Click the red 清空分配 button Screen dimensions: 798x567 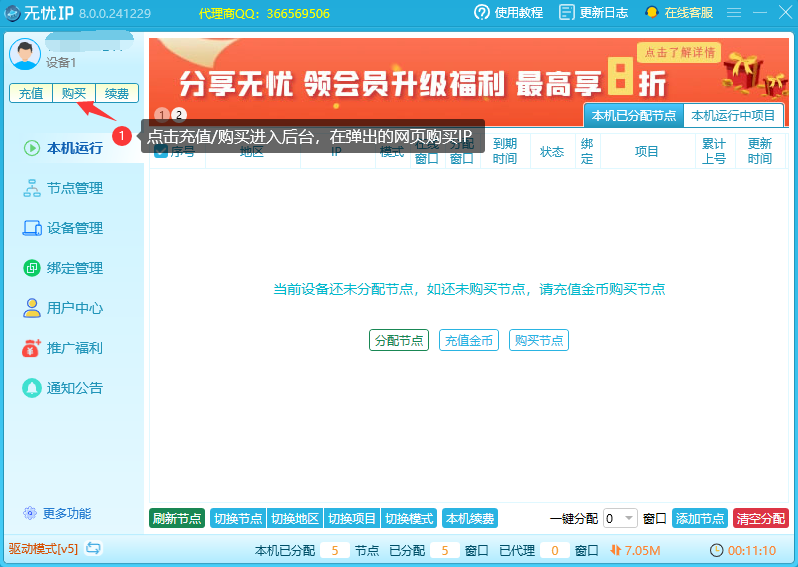pos(761,519)
